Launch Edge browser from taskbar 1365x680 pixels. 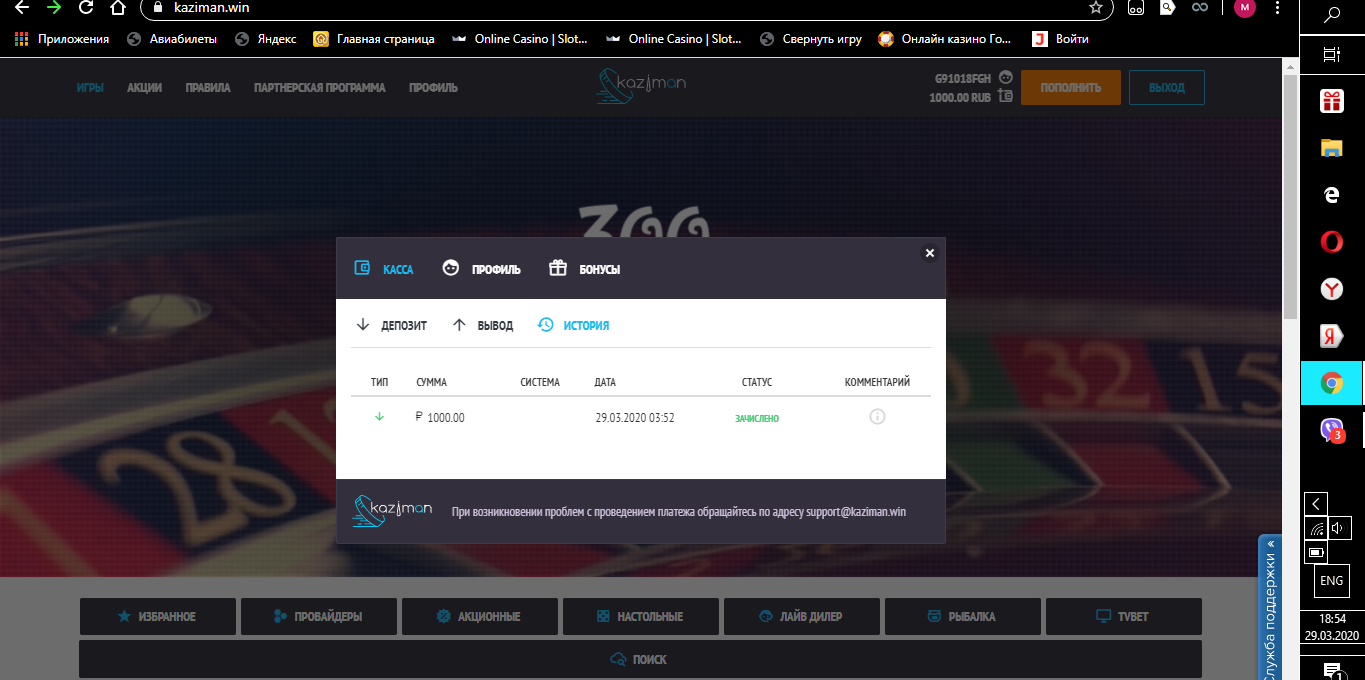coord(1332,195)
